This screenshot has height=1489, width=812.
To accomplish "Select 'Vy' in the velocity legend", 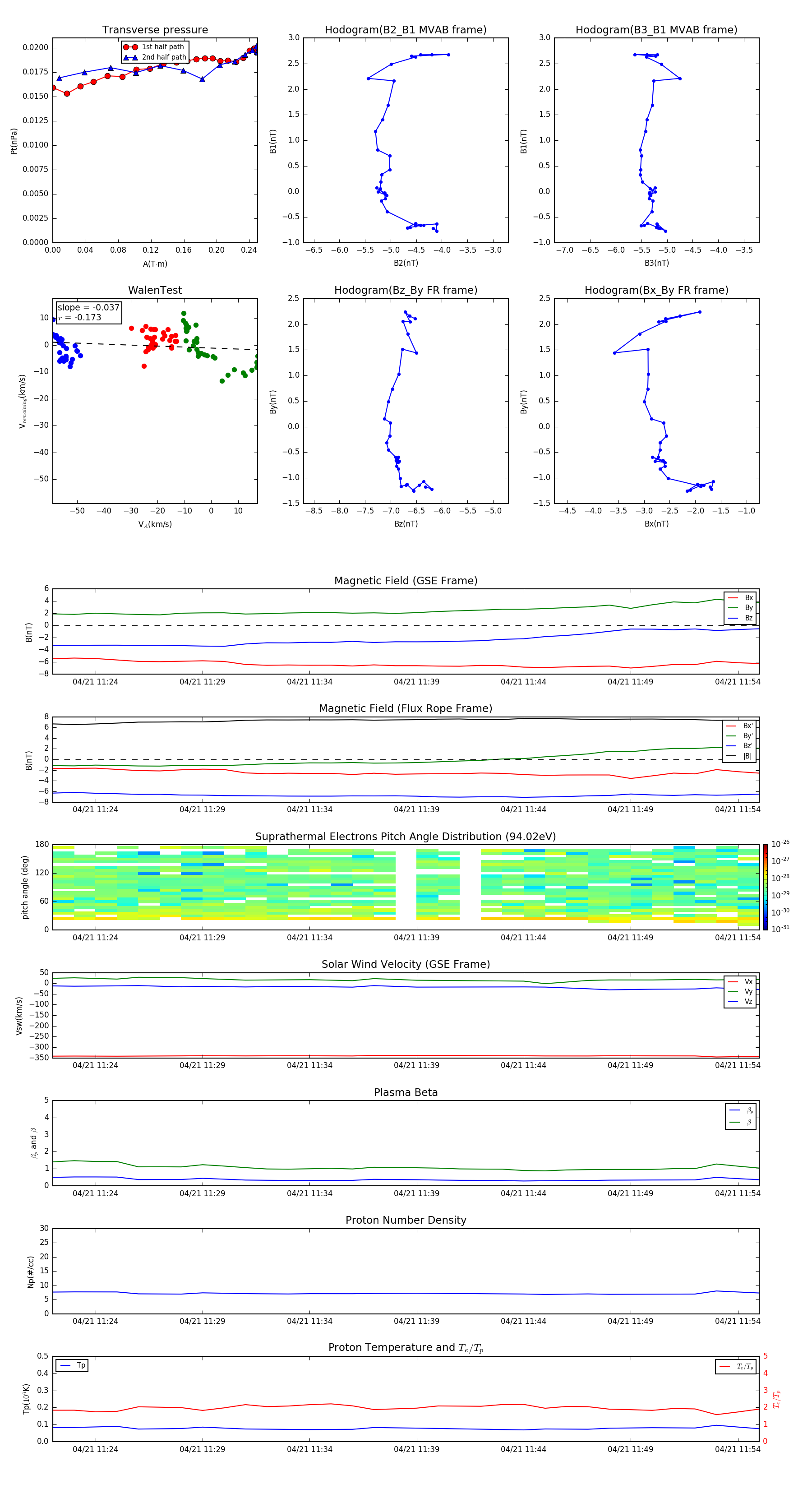I will [x=740, y=991].
